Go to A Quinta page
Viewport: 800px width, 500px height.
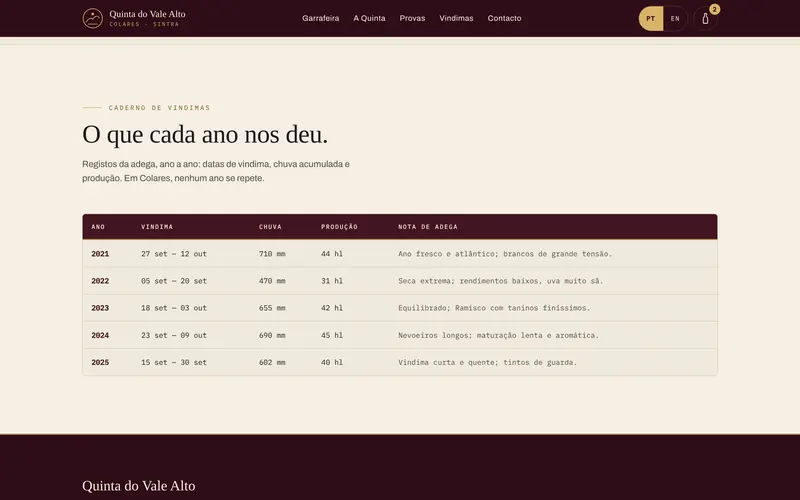(x=369, y=18)
